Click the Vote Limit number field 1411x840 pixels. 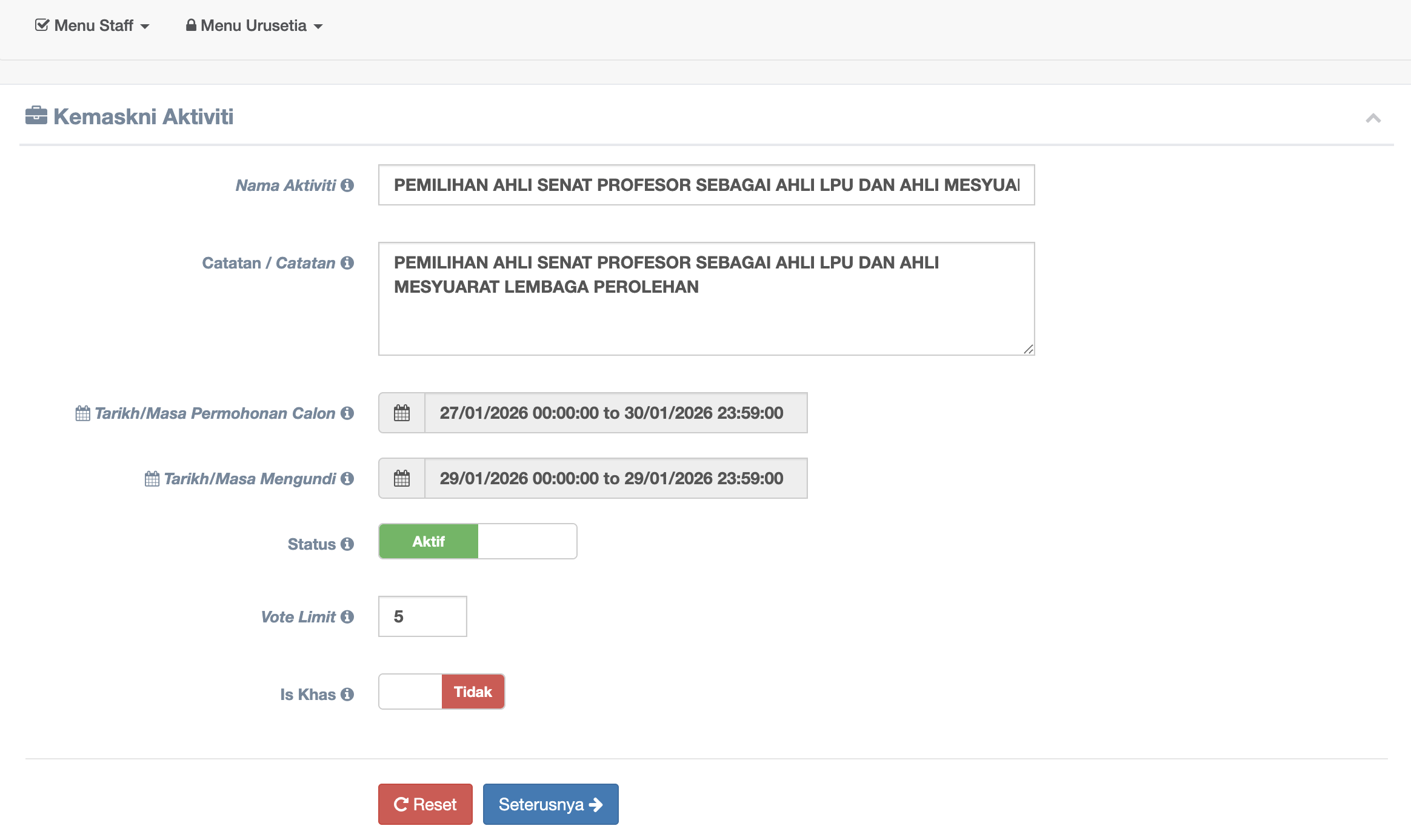422,617
